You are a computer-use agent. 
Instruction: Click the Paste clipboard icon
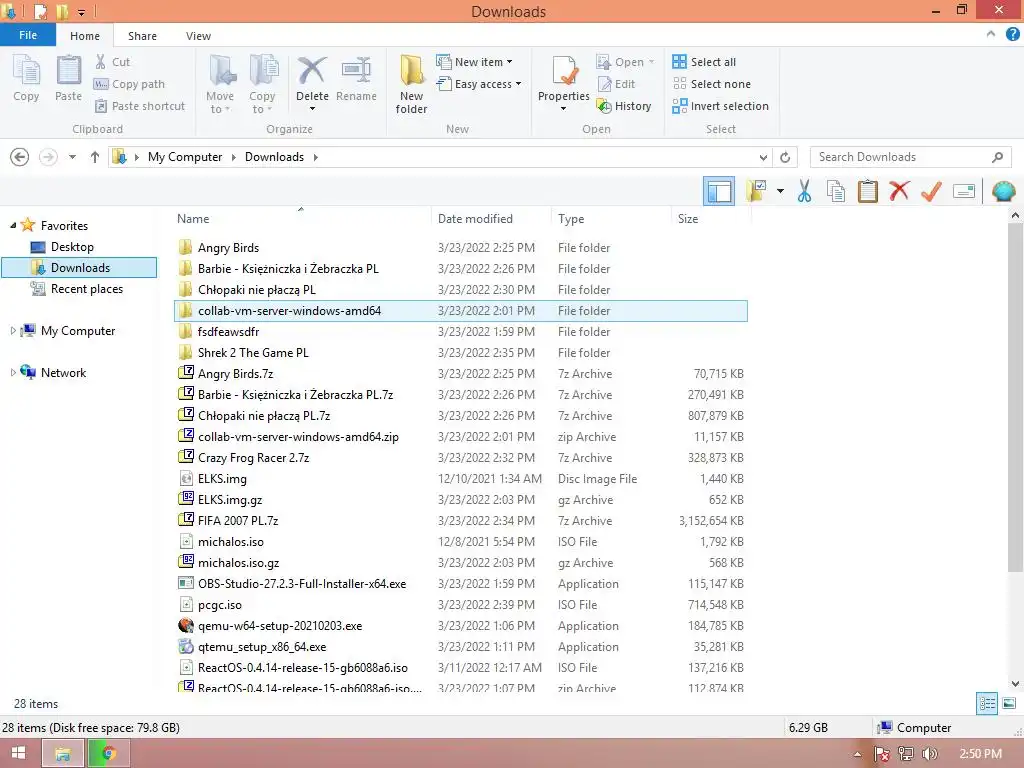tap(68, 78)
